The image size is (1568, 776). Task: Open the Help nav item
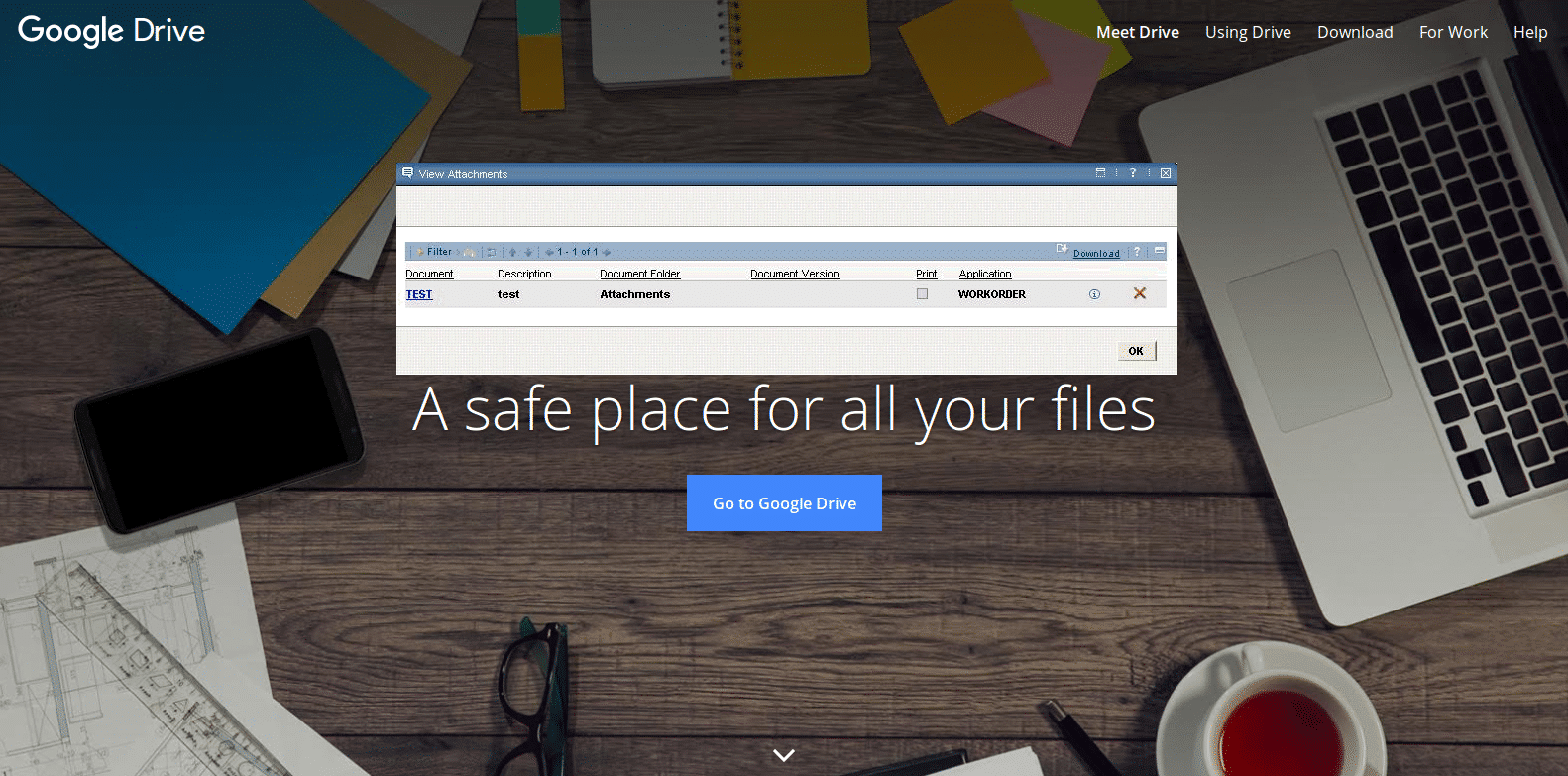point(1530,32)
